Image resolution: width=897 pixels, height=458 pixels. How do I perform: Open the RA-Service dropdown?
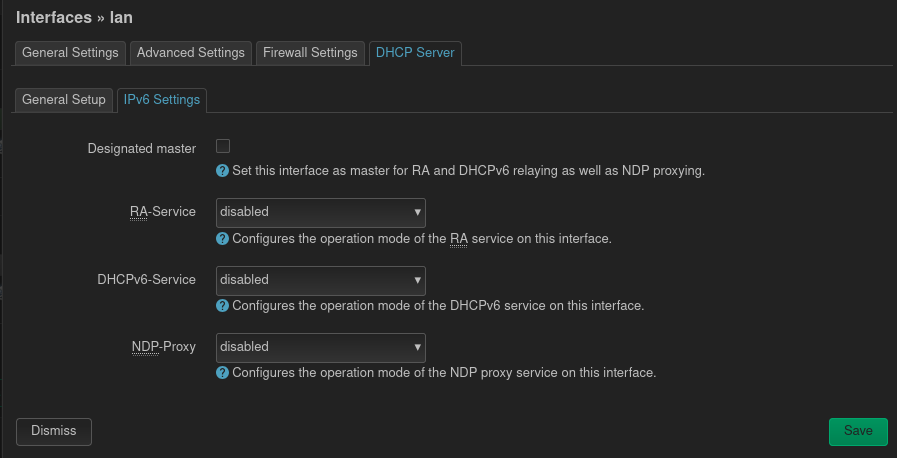pyautogui.click(x=320, y=213)
